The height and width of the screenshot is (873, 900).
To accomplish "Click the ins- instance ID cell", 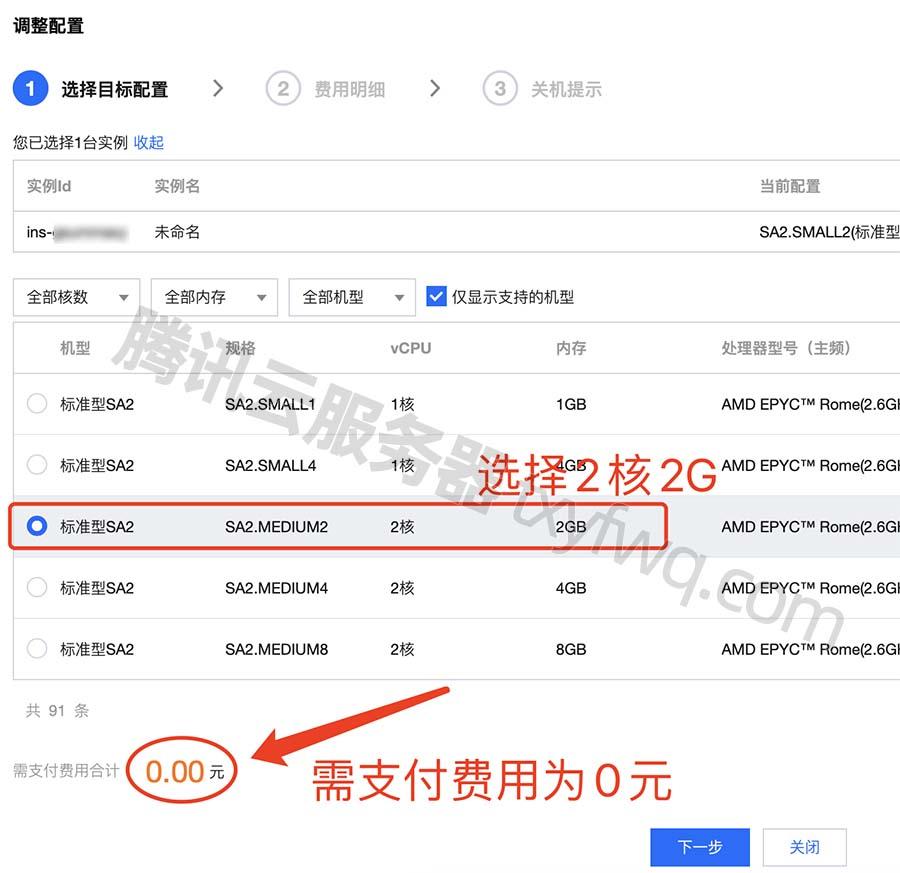I will 76,232.
